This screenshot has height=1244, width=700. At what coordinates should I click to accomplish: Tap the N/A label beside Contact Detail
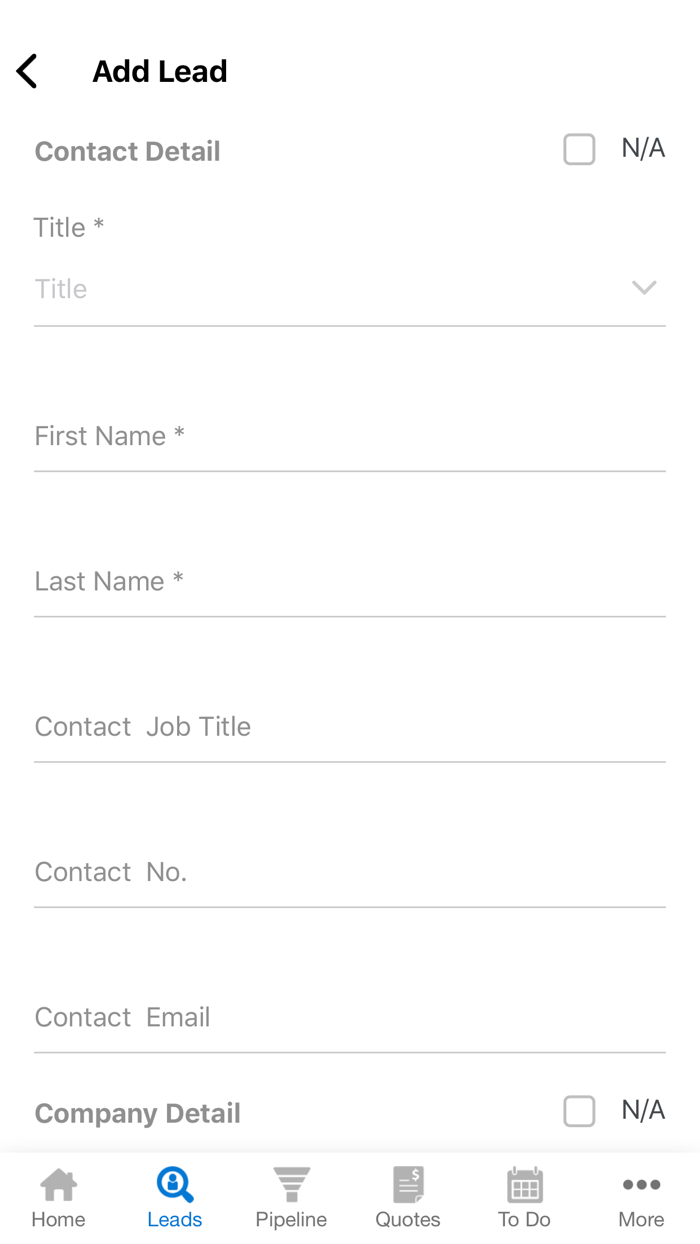click(x=643, y=148)
